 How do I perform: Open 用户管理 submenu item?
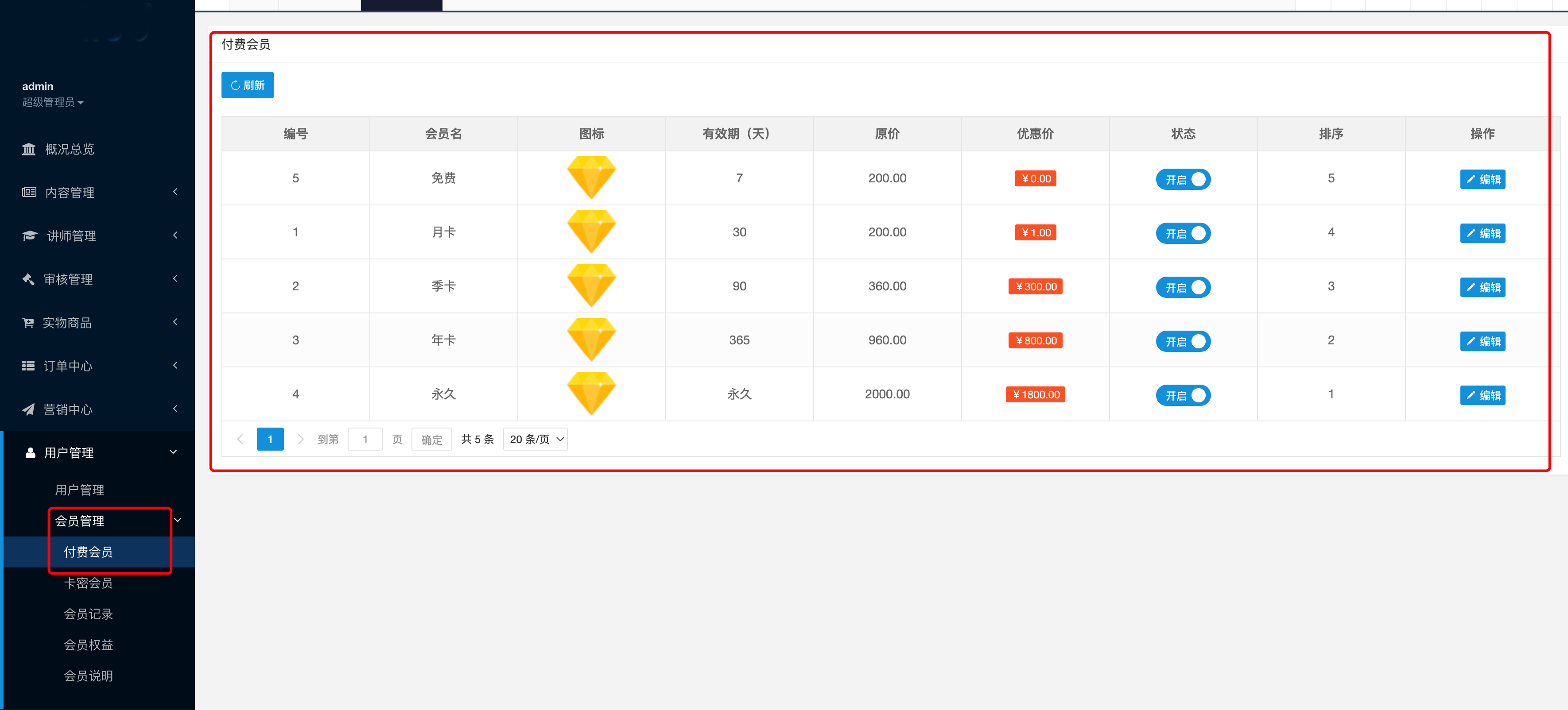coord(80,490)
